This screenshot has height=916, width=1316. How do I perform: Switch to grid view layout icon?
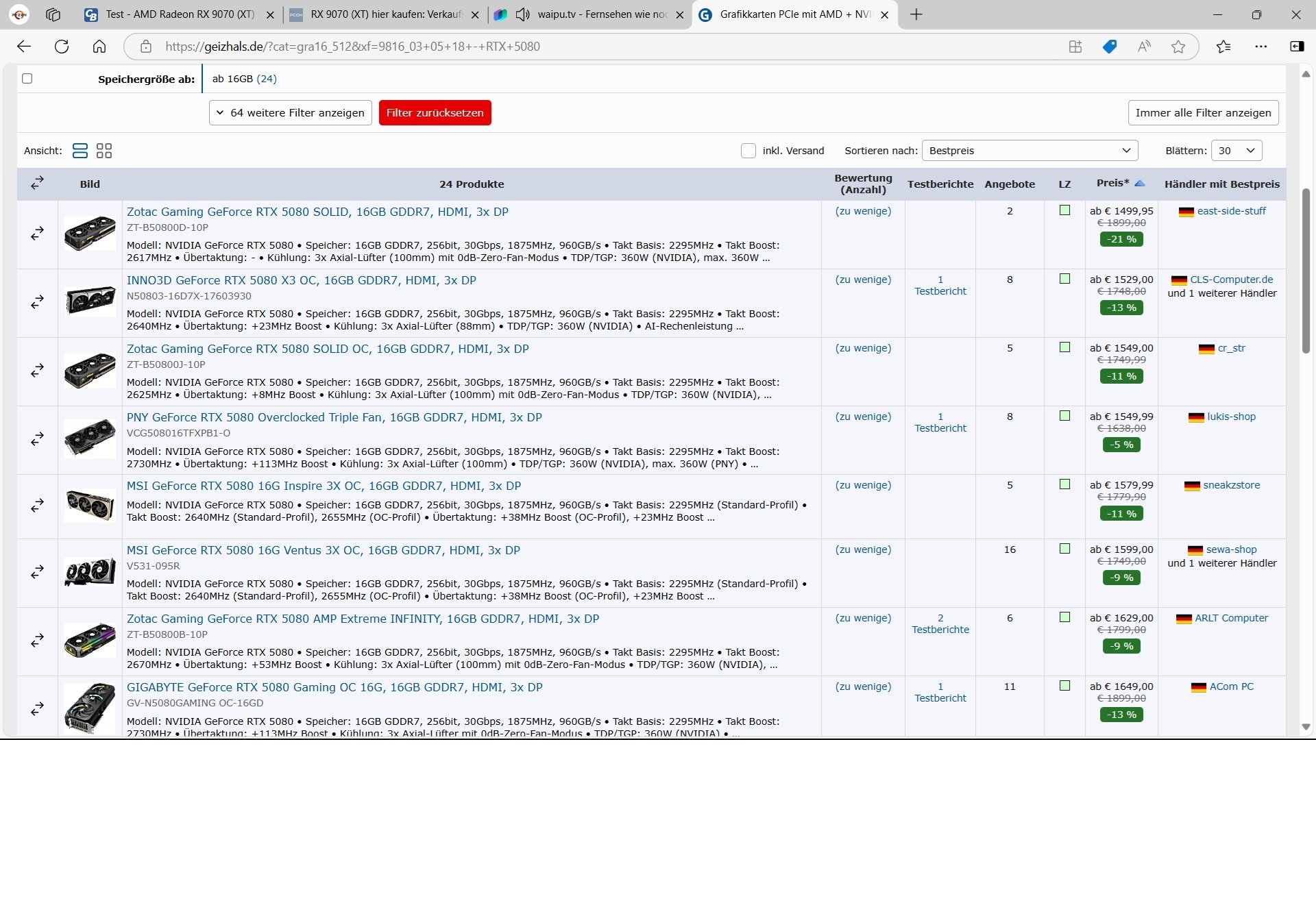tap(104, 151)
